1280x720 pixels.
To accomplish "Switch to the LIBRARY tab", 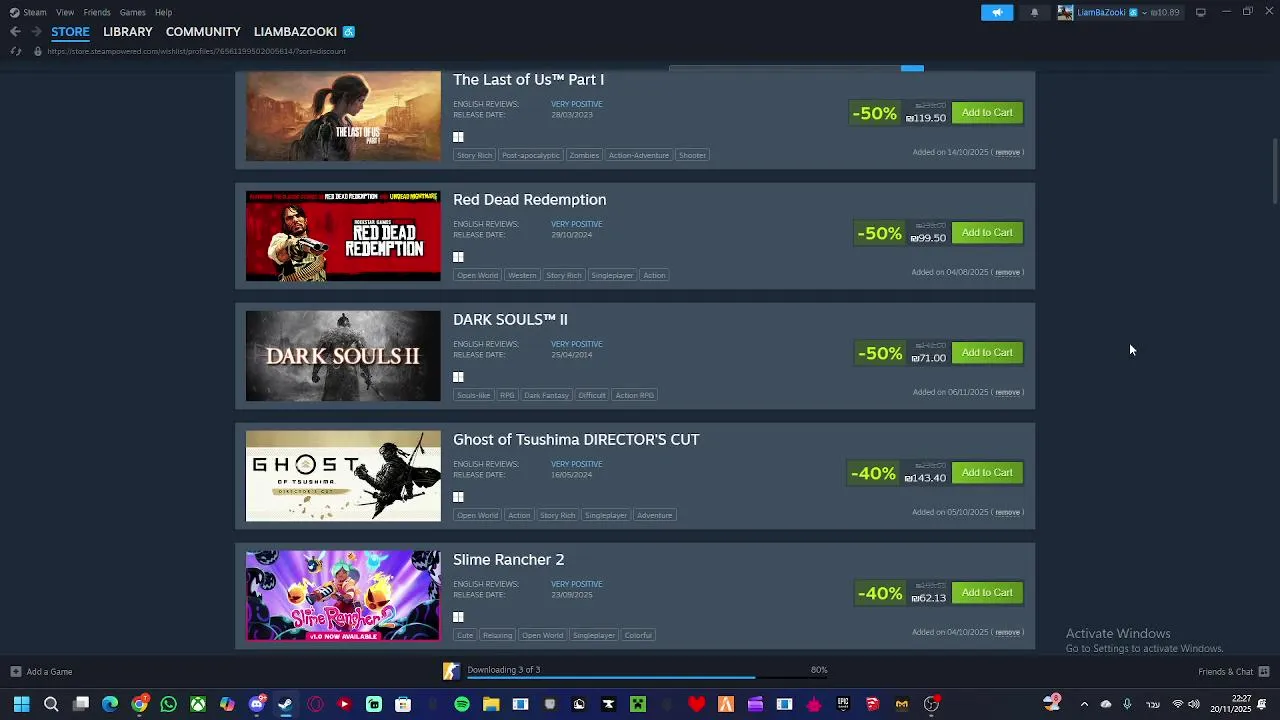I will (127, 32).
